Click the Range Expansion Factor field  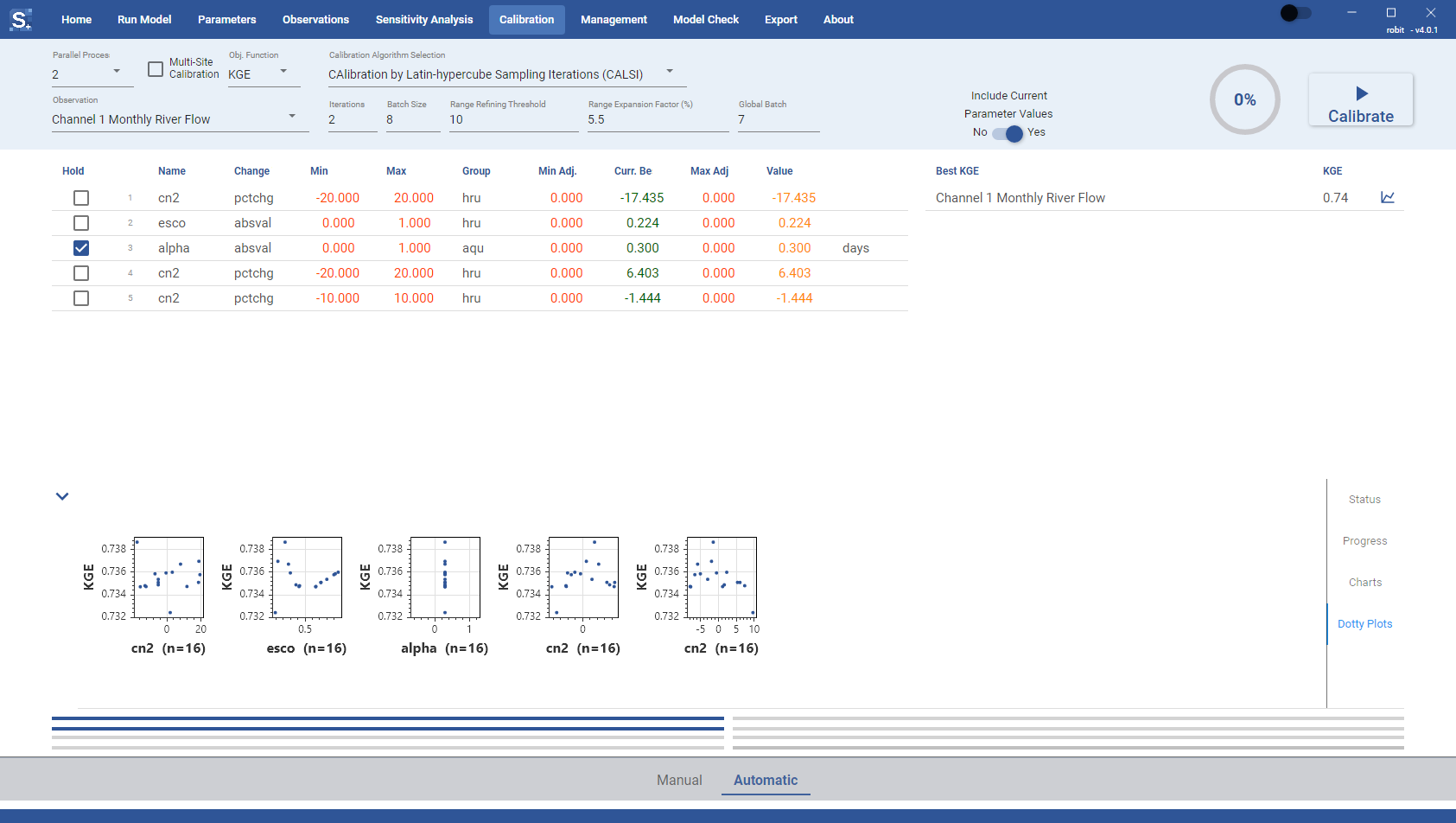(x=658, y=119)
